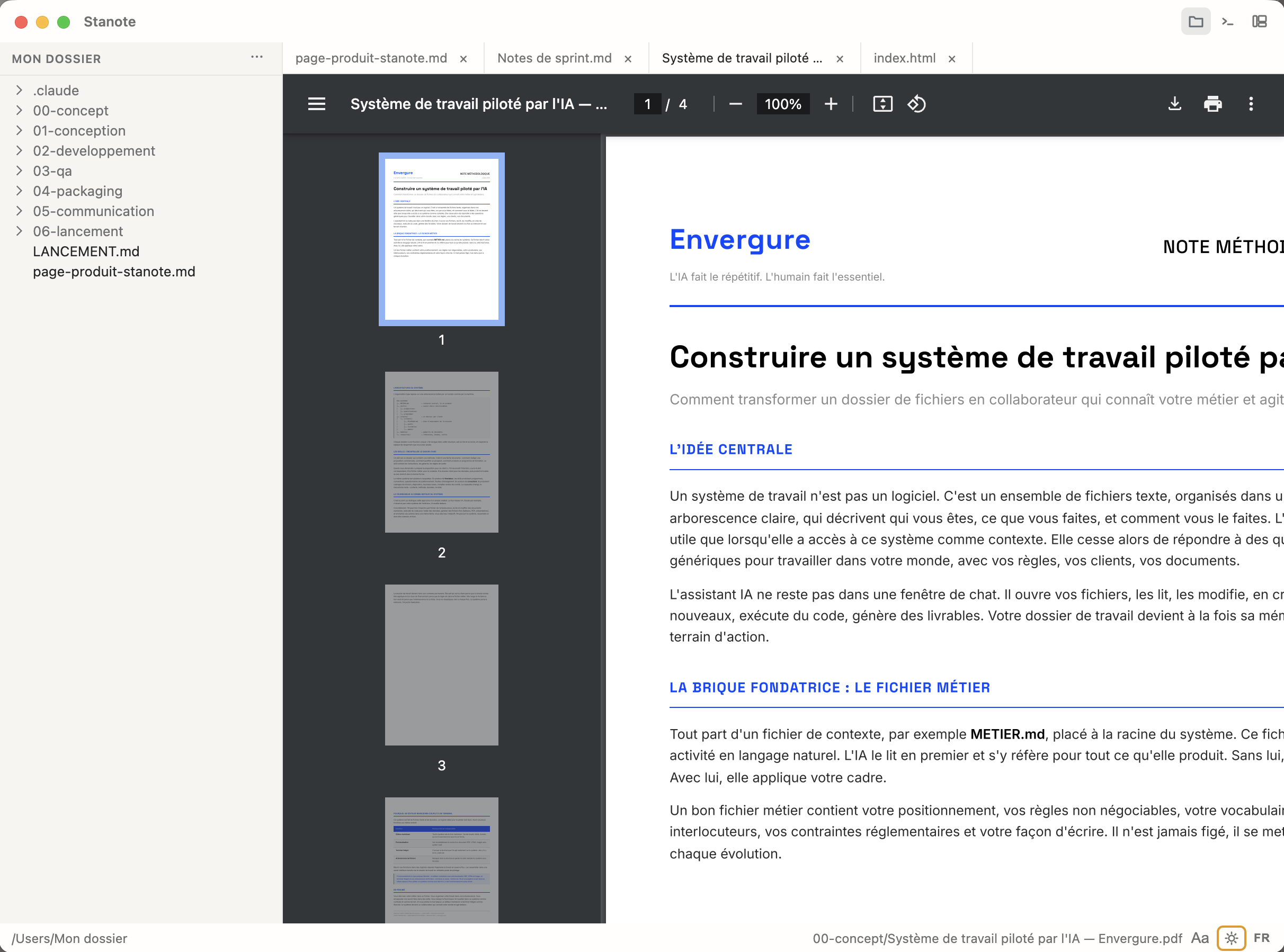1284x952 pixels.
Task: Select page 2 thumbnail
Action: (x=442, y=452)
